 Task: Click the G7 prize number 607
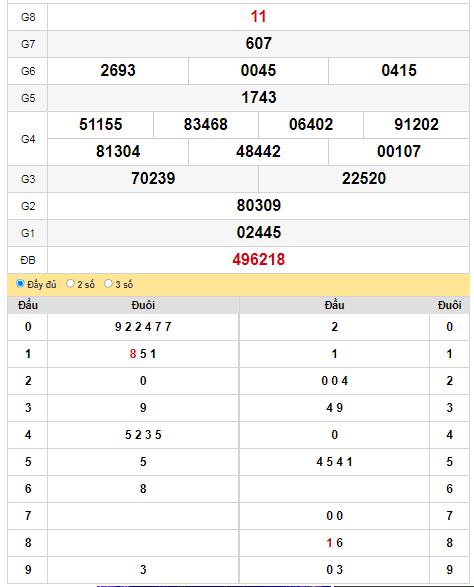click(x=258, y=44)
